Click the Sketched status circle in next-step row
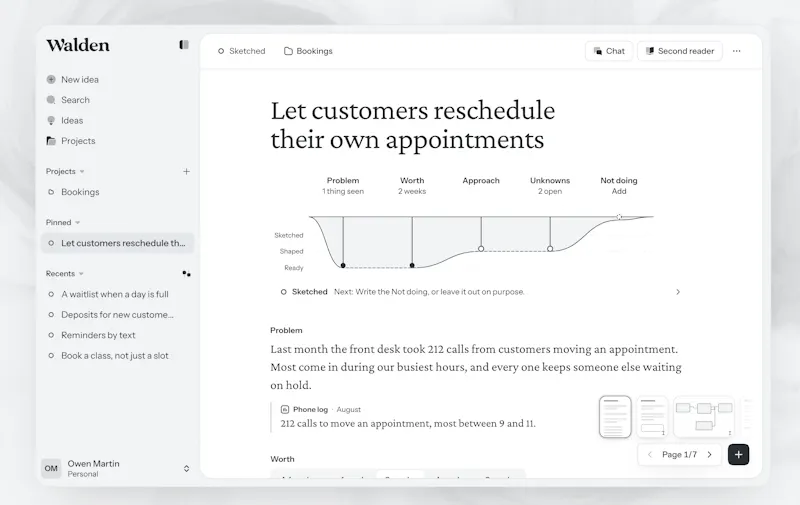The image size is (800, 505). coord(284,292)
